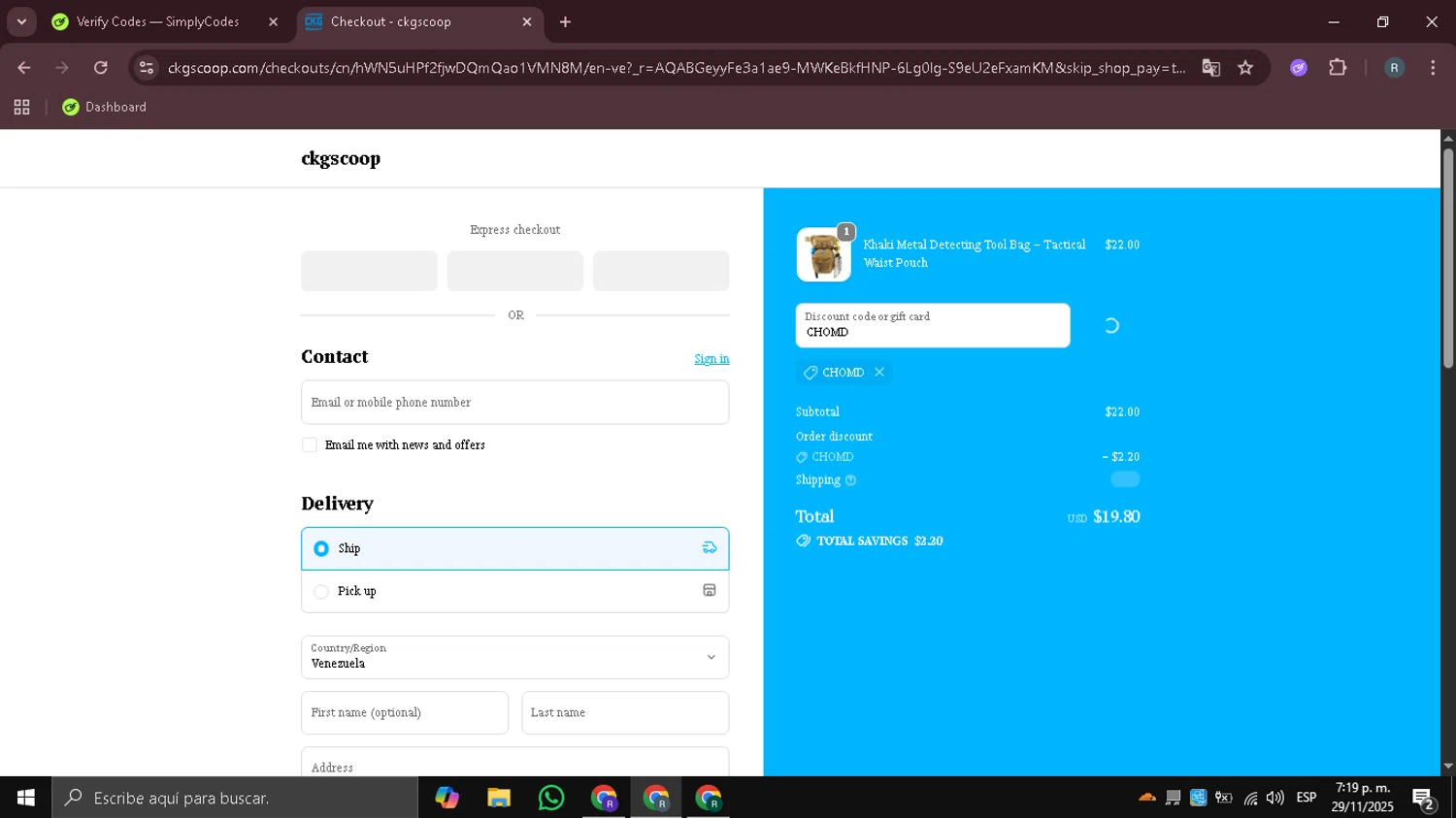Open File Explorer from the taskbar

(x=499, y=798)
